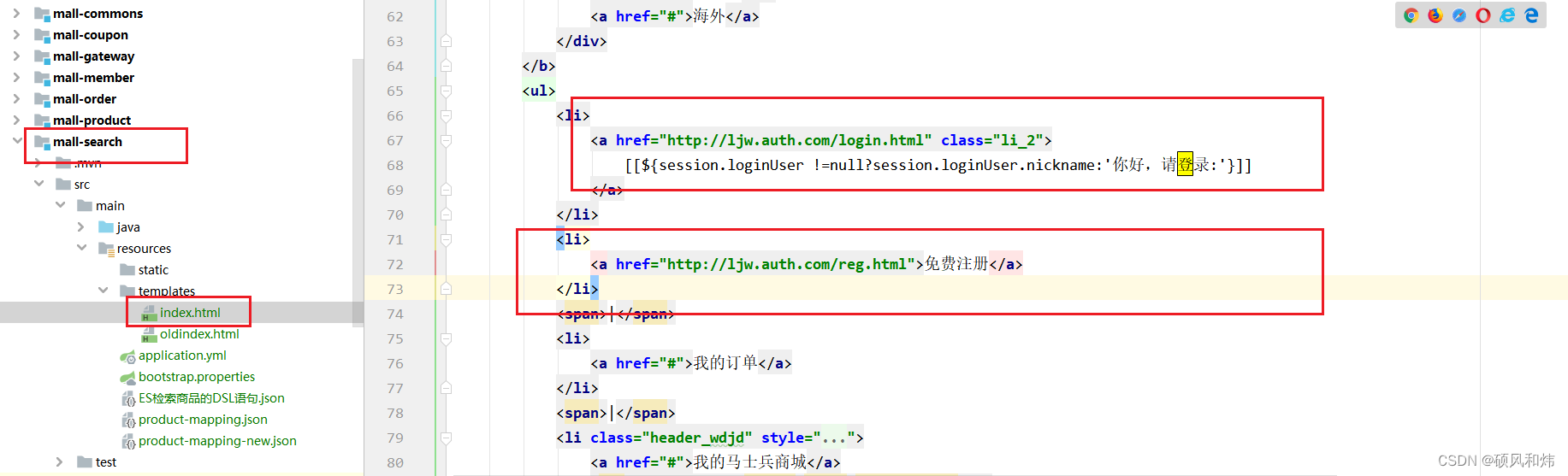Toggle code fold marker at line 75
The image size is (1568, 476).
click(446, 338)
